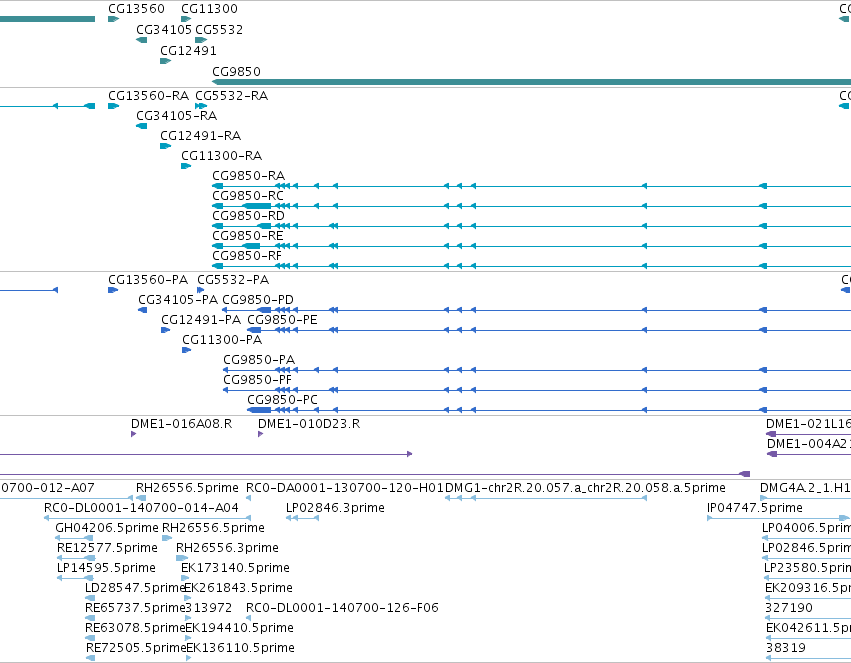Viewport: 851px width, 663px height.
Task: Select protein CG12491-PA
Action: [201, 320]
